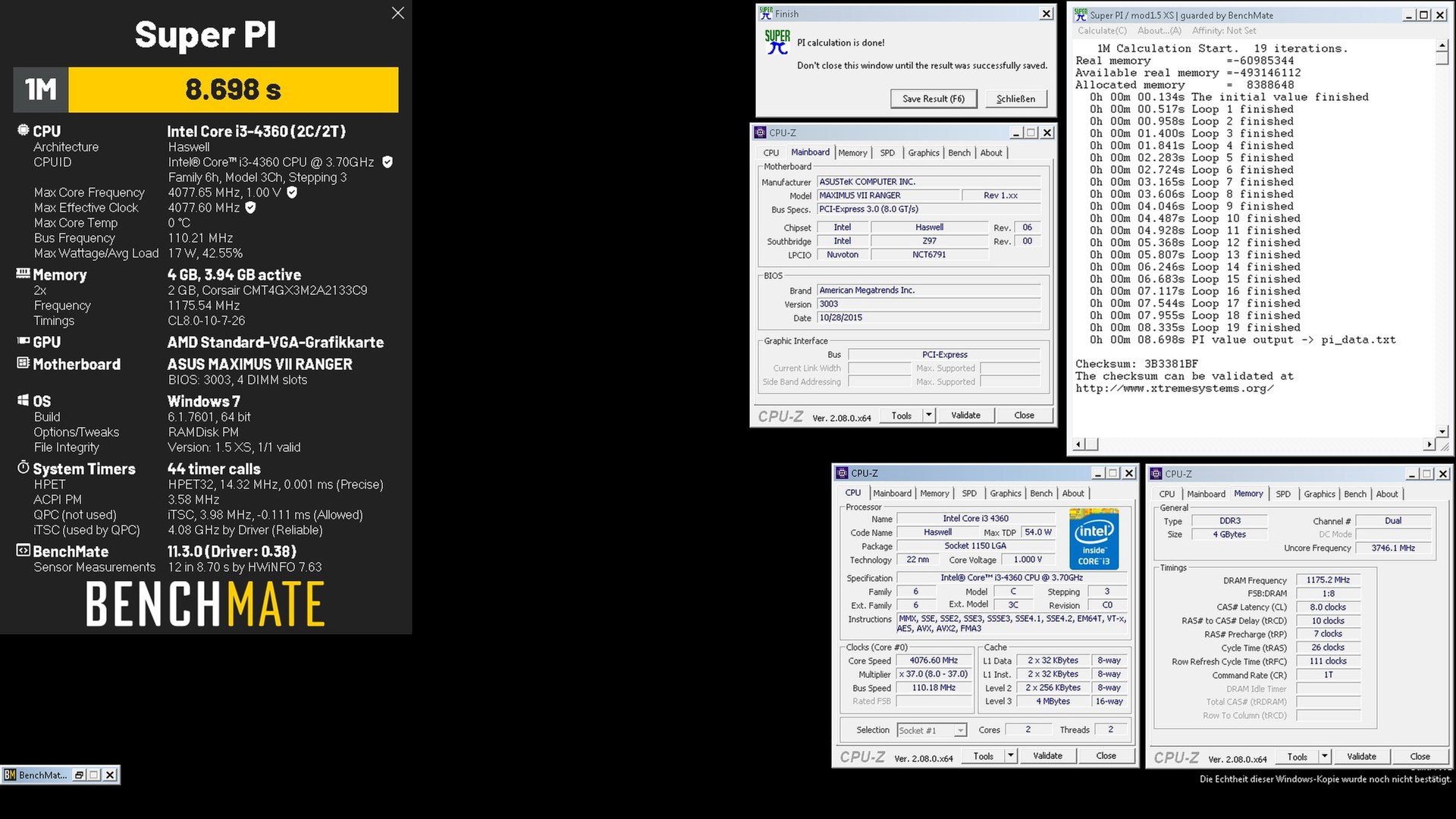Image resolution: width=1456 pixels, height=819 pixels.
Task: Click the GPU card icon in BenchMate panel
Action: (24, 341)
